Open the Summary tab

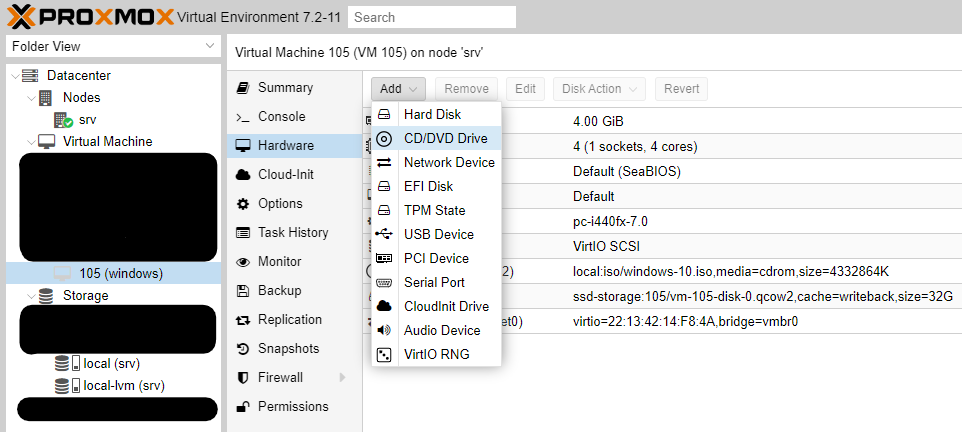[294, 88]
